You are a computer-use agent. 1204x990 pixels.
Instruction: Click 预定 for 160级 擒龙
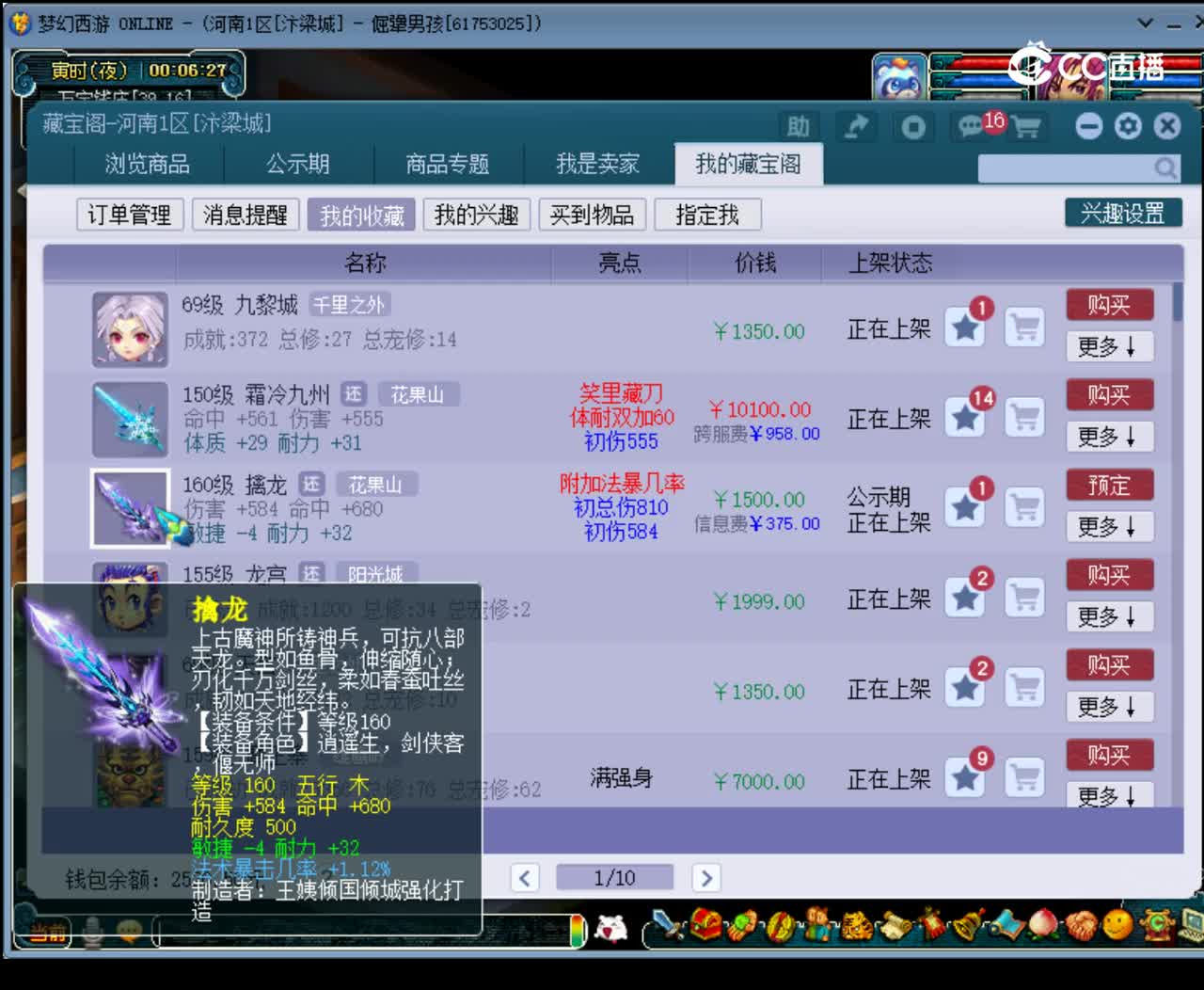[x=1109, y=486]
